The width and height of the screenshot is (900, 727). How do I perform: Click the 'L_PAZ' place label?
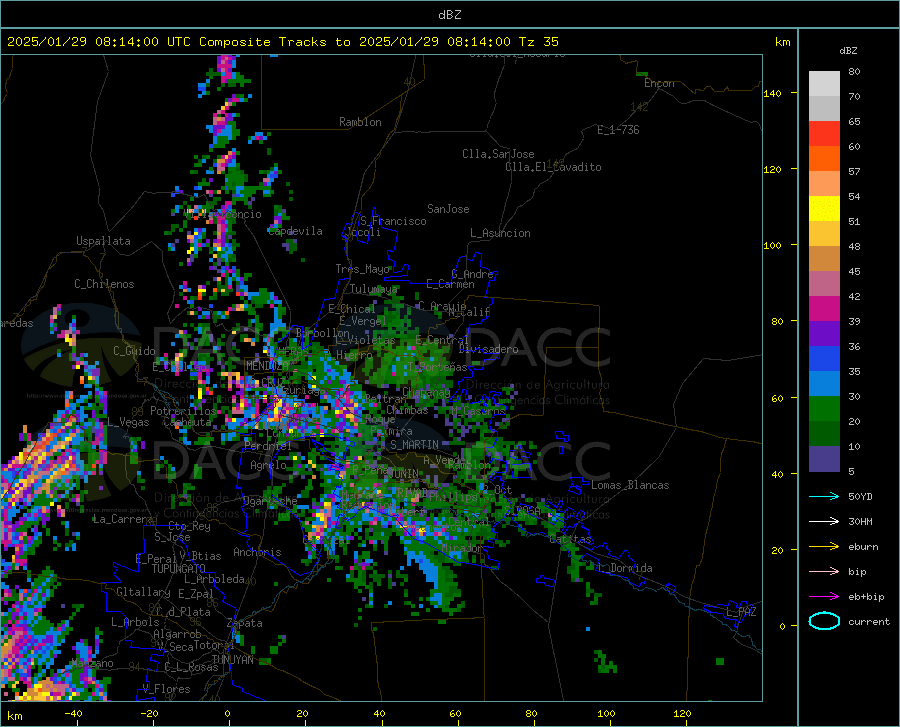[x=742, y=612]
